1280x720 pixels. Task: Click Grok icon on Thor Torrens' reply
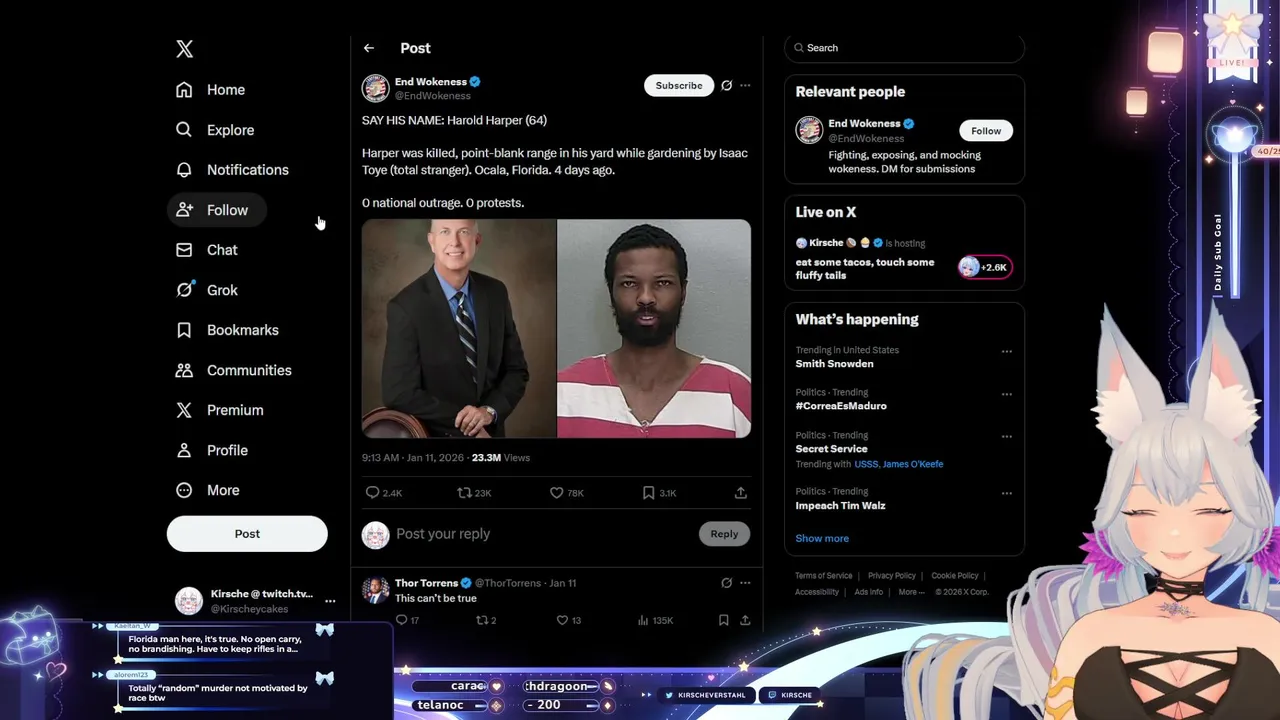(727, 583)
